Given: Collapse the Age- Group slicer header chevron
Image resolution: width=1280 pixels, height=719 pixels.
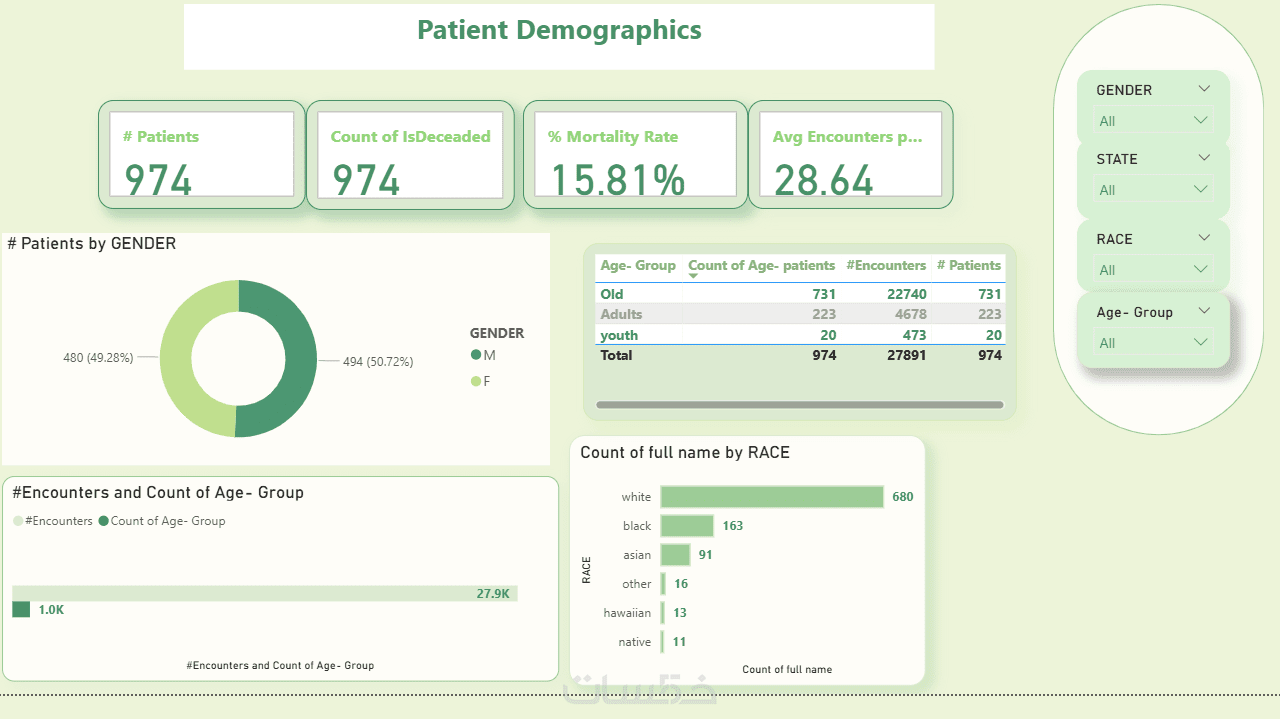Looking at the screenshot, I should tap(1204, 311).
